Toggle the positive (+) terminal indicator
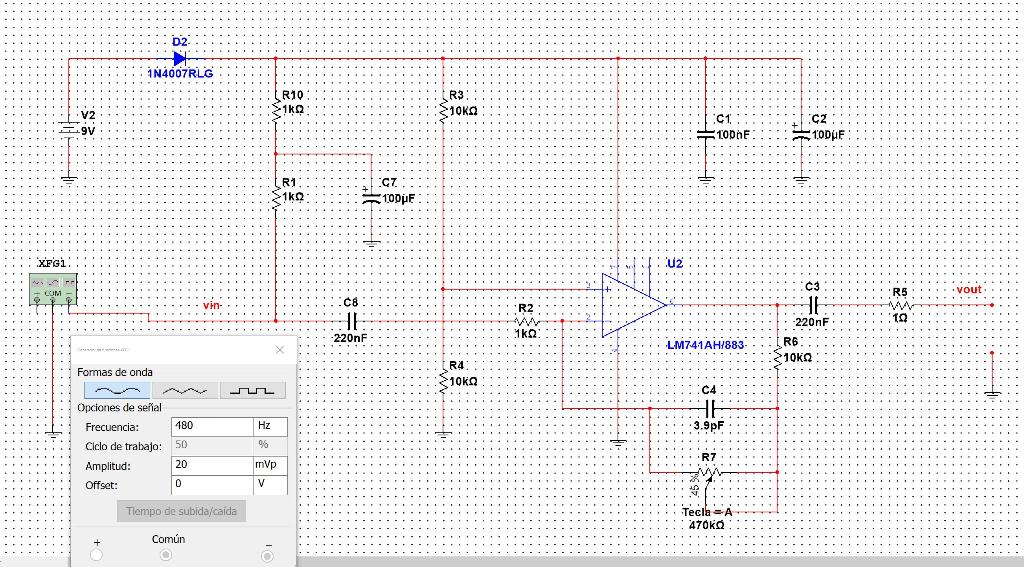The width and height of the screenshot is (1024, 567). [x=97, y=555]
